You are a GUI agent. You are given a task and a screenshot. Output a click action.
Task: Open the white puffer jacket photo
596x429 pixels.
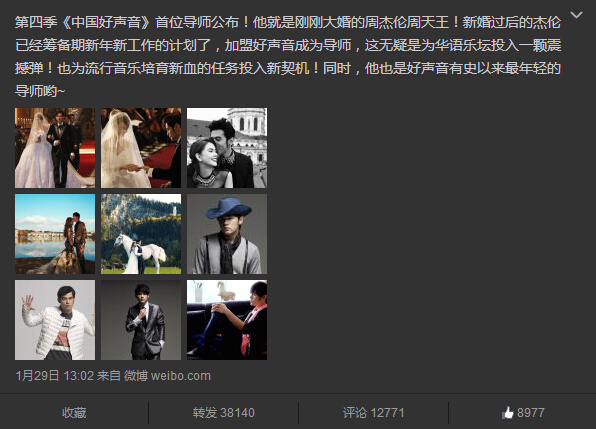click(x=55, y=320)
